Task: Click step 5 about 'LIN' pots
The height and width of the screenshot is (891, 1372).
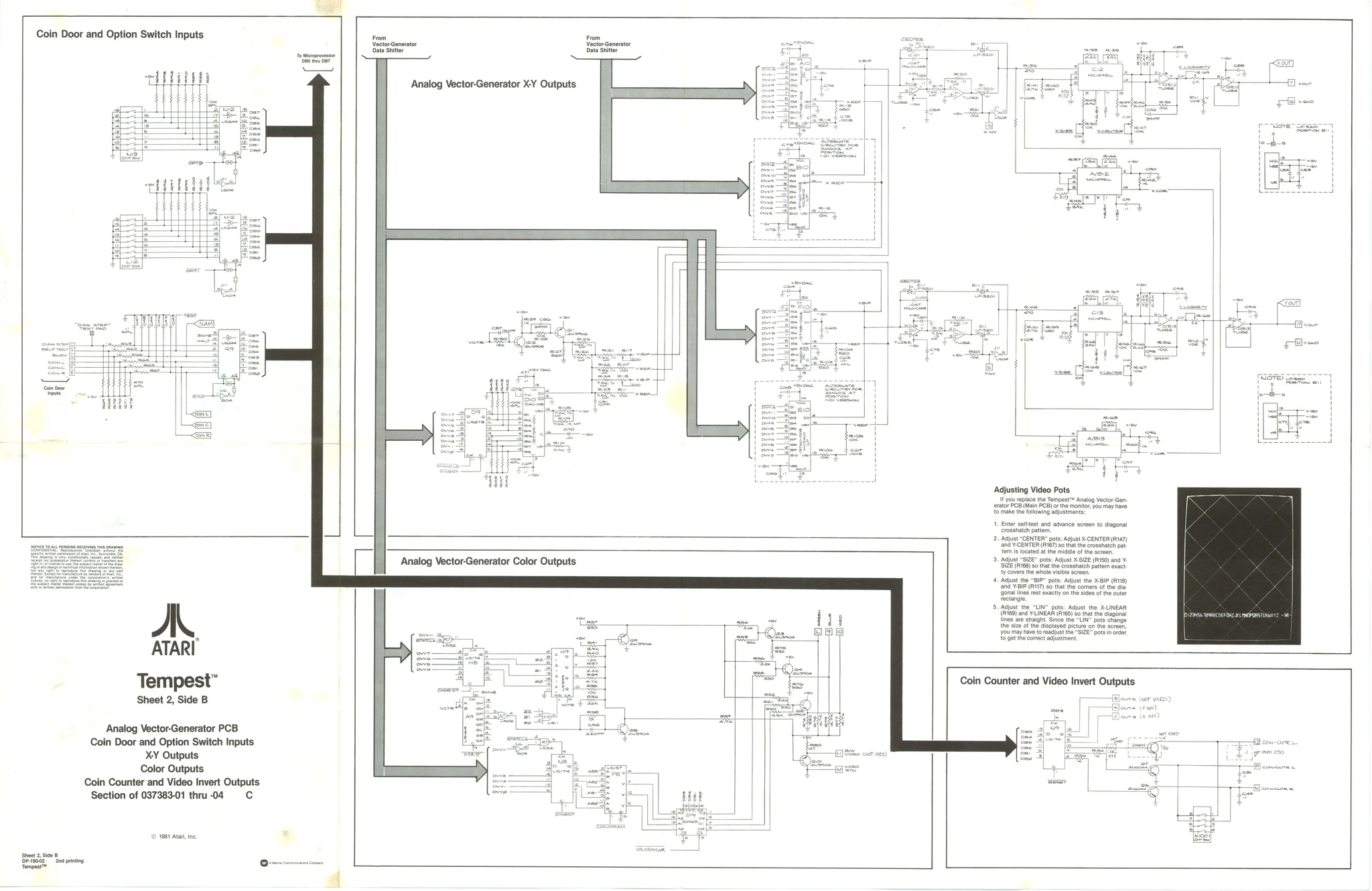Action: (x=1060, y=623)
